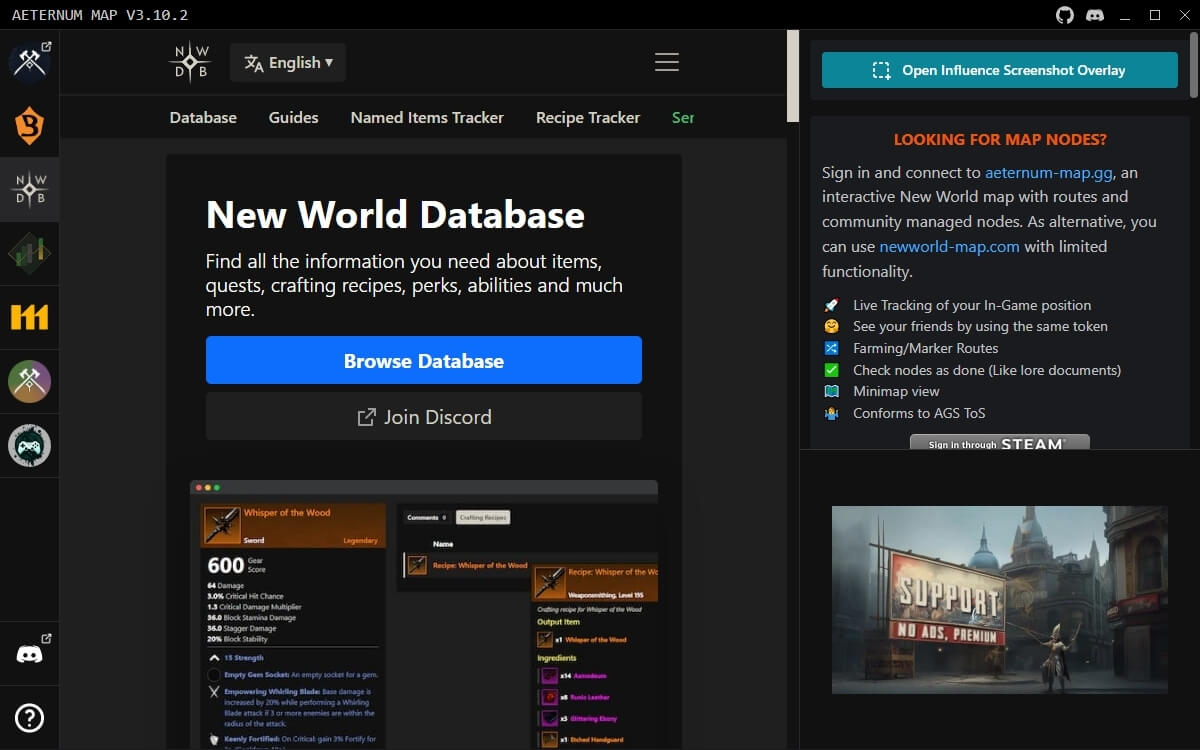
Task: Select the multicolor circle crossed-axes sidebar icon
Action: [30, 382]
